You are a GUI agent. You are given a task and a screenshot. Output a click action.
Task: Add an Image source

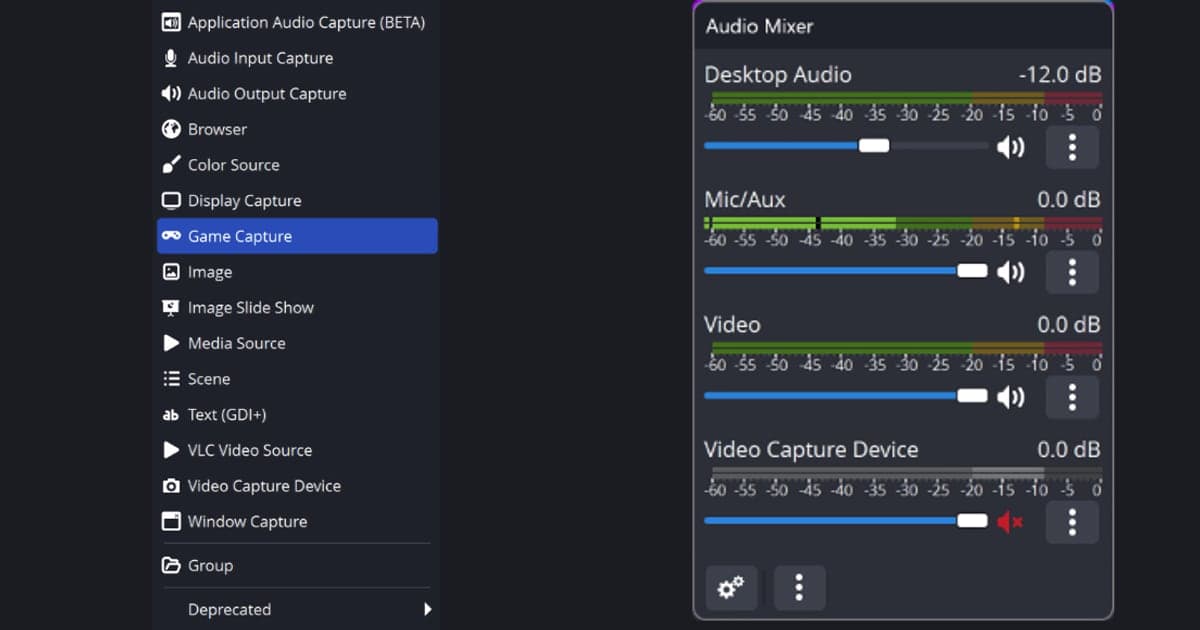(x=297, y=272)
